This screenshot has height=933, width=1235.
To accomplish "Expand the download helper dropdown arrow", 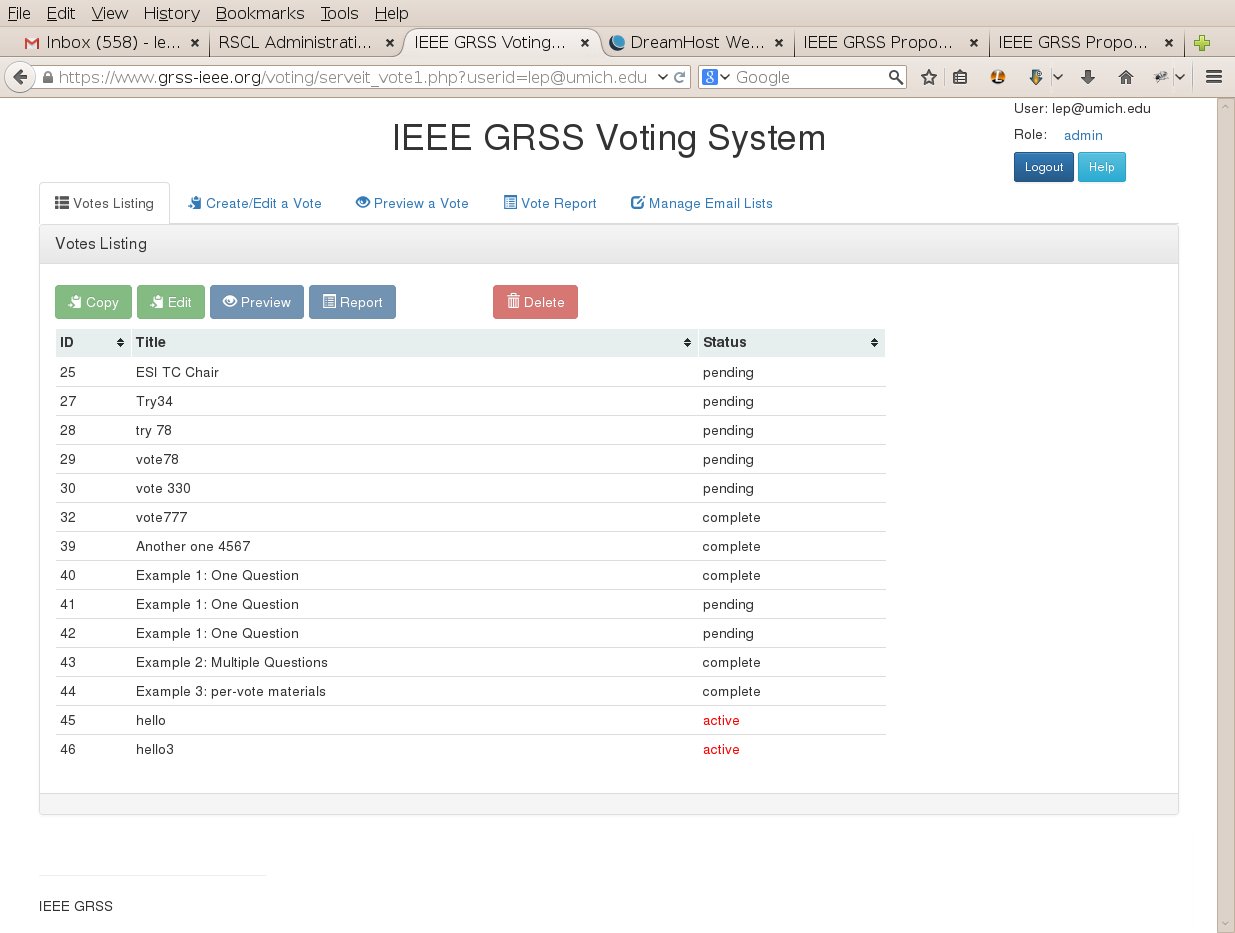I will tap(1057, 77).
